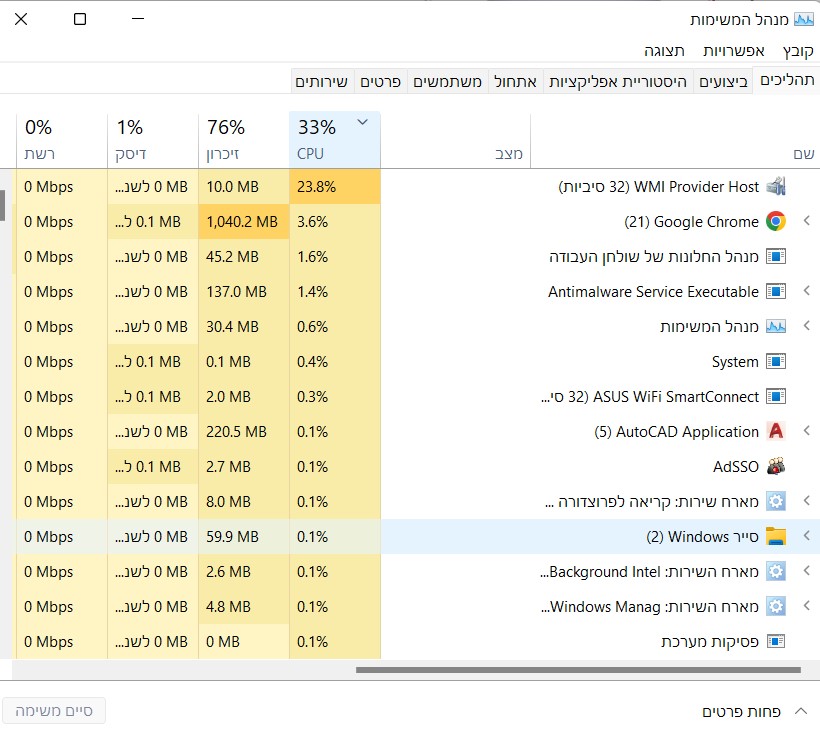Click the AdSSO process icon

[x=776, y=466]
